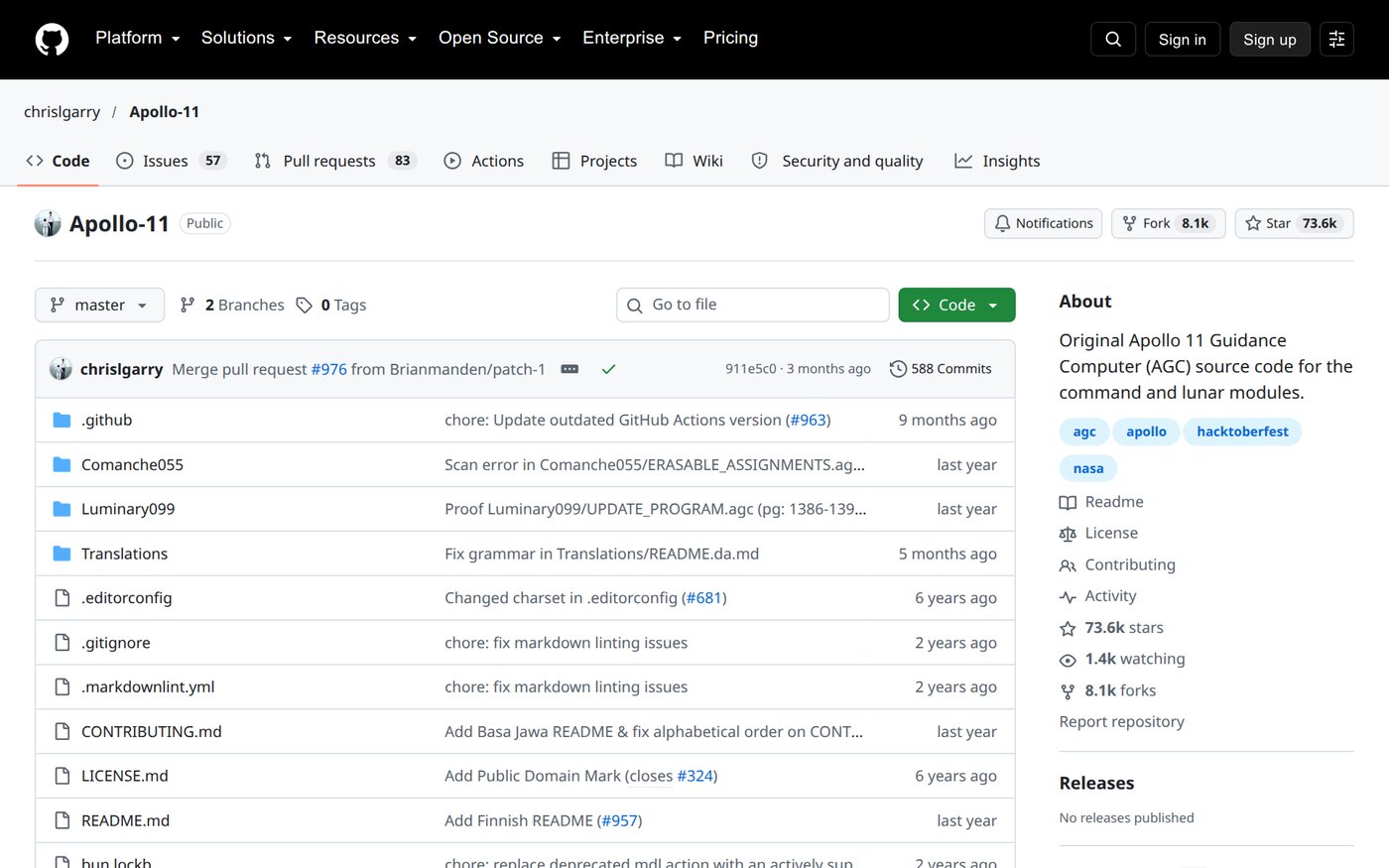View the green check commit status
This screenshot has height=868, width=1389.
(x=608, y=369)
